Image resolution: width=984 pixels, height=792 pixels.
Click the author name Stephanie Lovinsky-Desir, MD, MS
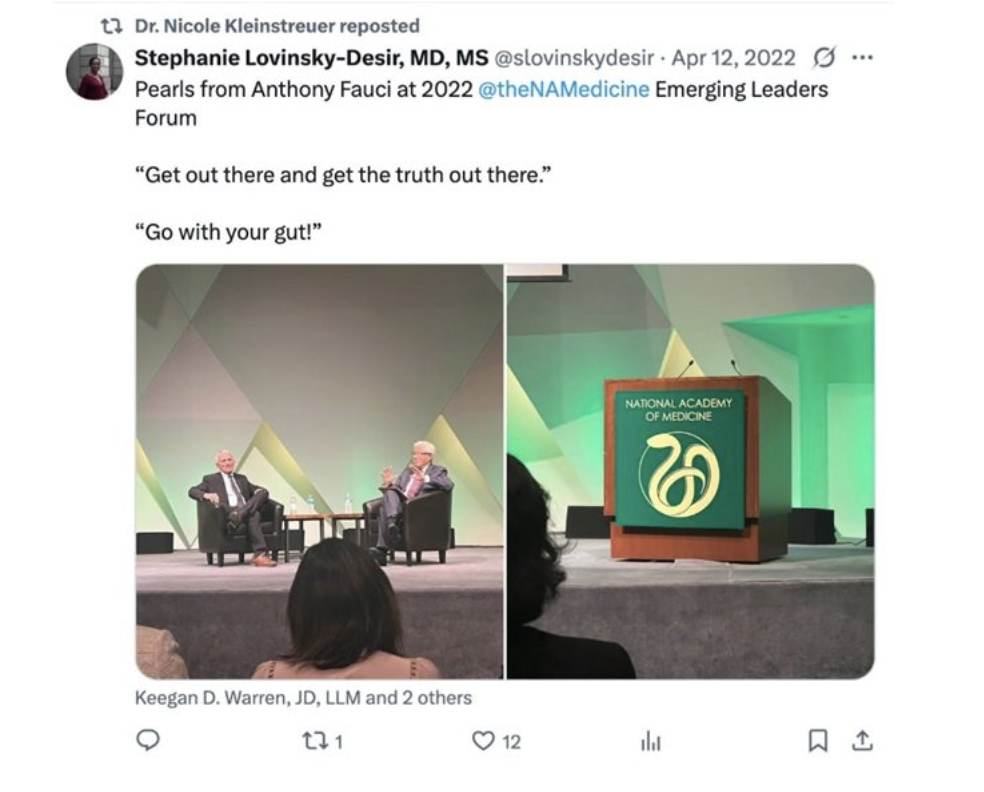[x=311, y=58]
